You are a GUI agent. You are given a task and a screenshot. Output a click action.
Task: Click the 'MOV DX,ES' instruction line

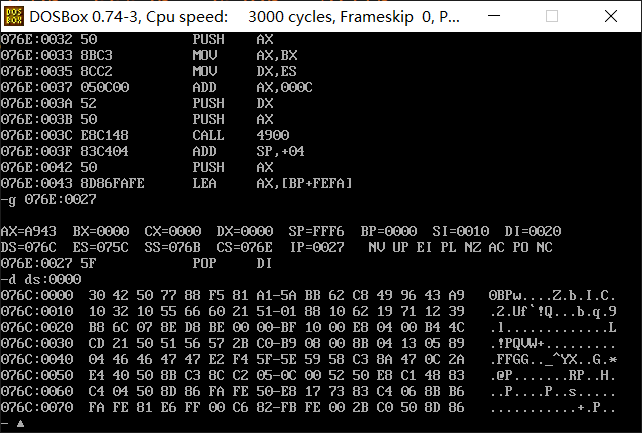tap(149, 72)
